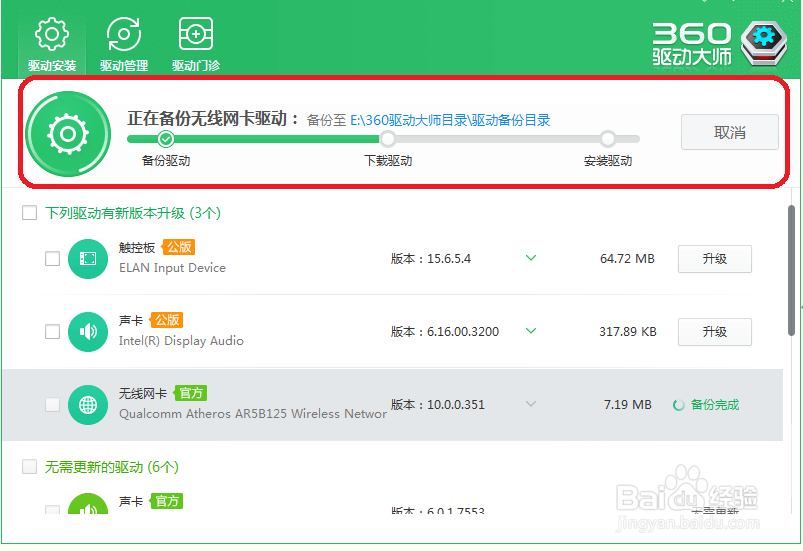This screenshot has width=803, height=551.
Task: Check the 无需更新的驱动 group checkbox
Action: 29,467
